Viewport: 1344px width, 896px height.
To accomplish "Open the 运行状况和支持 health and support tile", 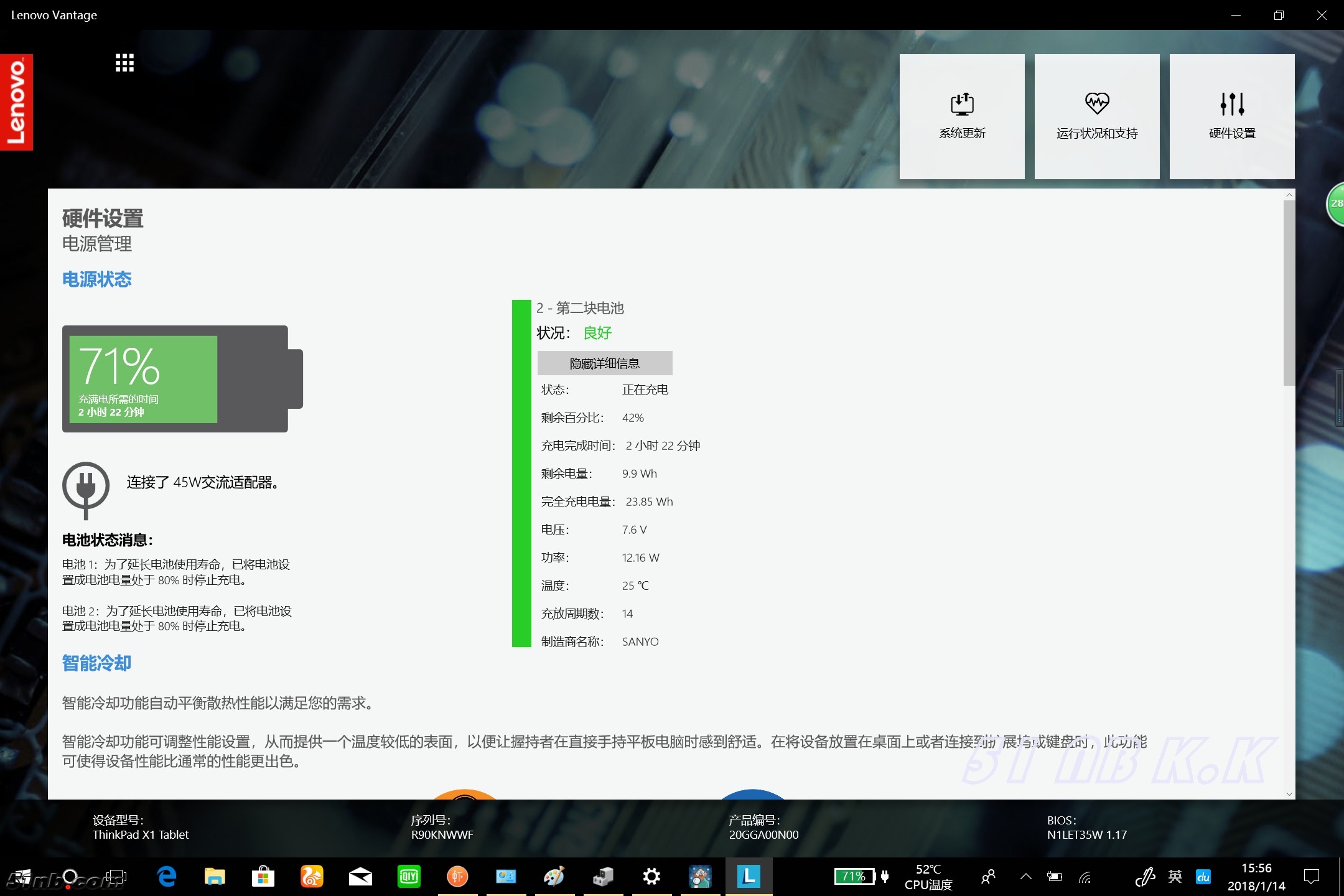I will click(x=1097, y=116).
